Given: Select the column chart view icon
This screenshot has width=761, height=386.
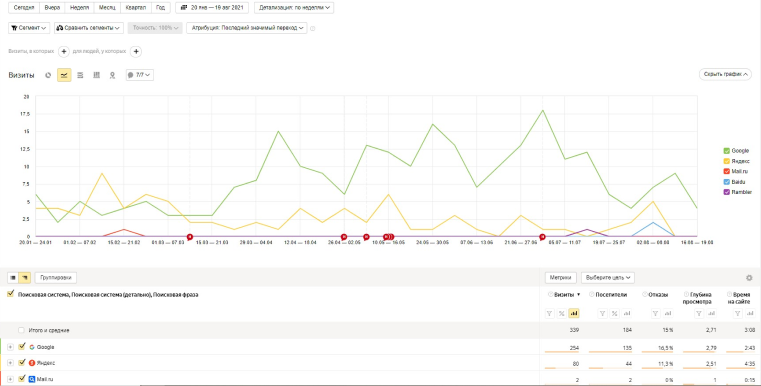Looking at the screenshot, I should tap(97, 75).
